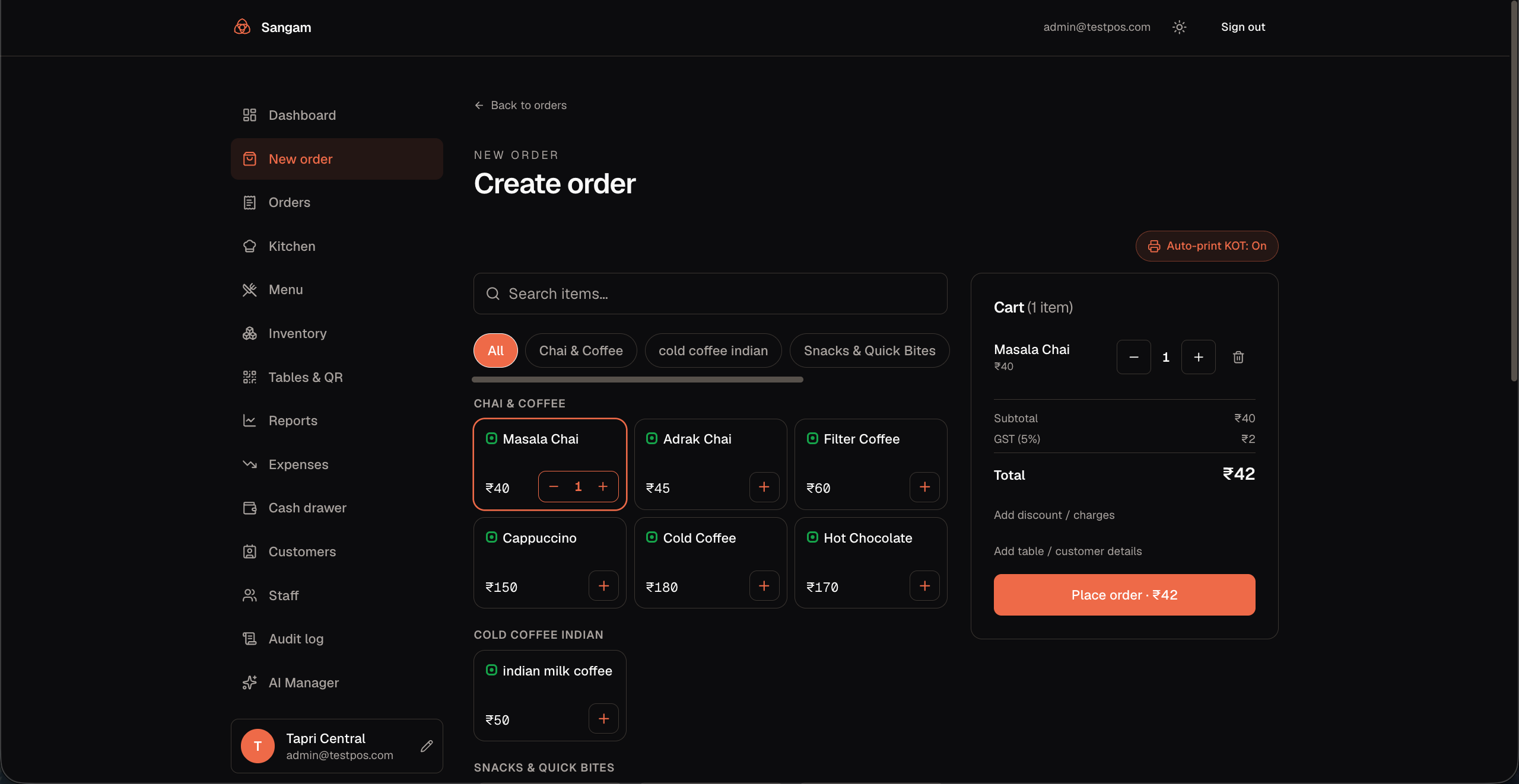Remove Masala Chai with trash icon
Viewport: 1519px width, 784px height.
(x=1238, y=357)
